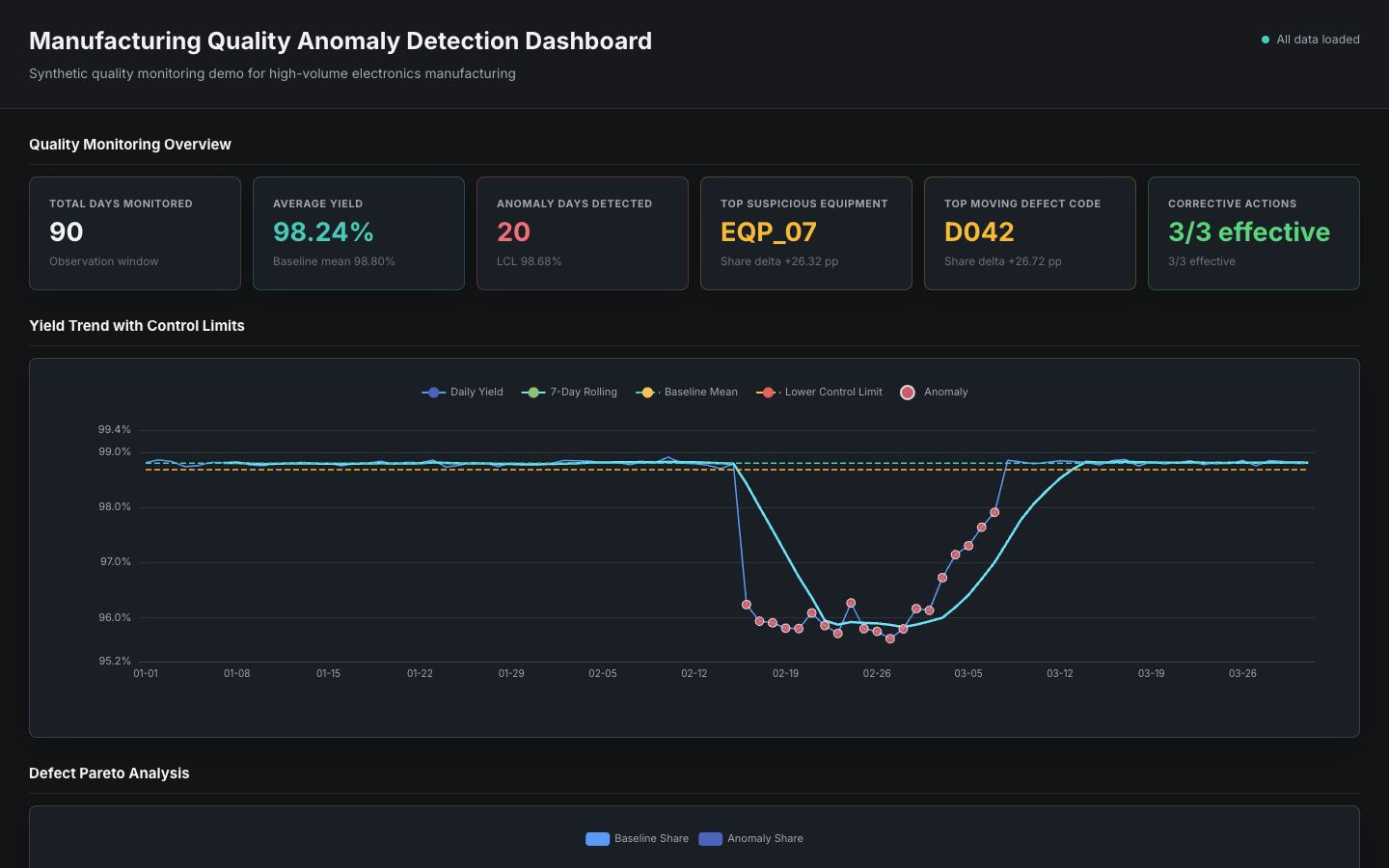Click the 98.24% average yield value
This screenshot has width=1389, height=868.
pos(323,232)
